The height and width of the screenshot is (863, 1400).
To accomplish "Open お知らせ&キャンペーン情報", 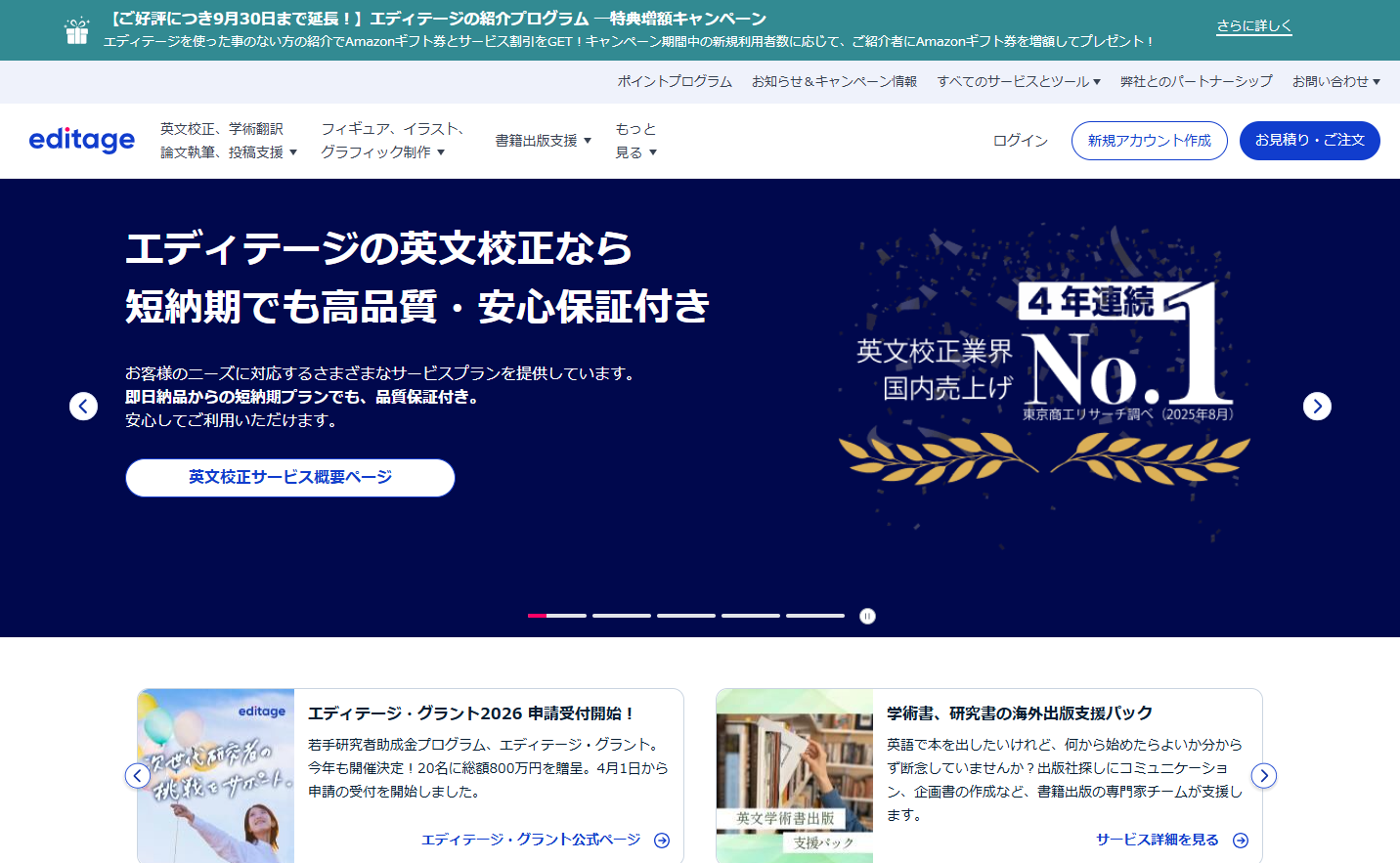I will pos(834,81).
